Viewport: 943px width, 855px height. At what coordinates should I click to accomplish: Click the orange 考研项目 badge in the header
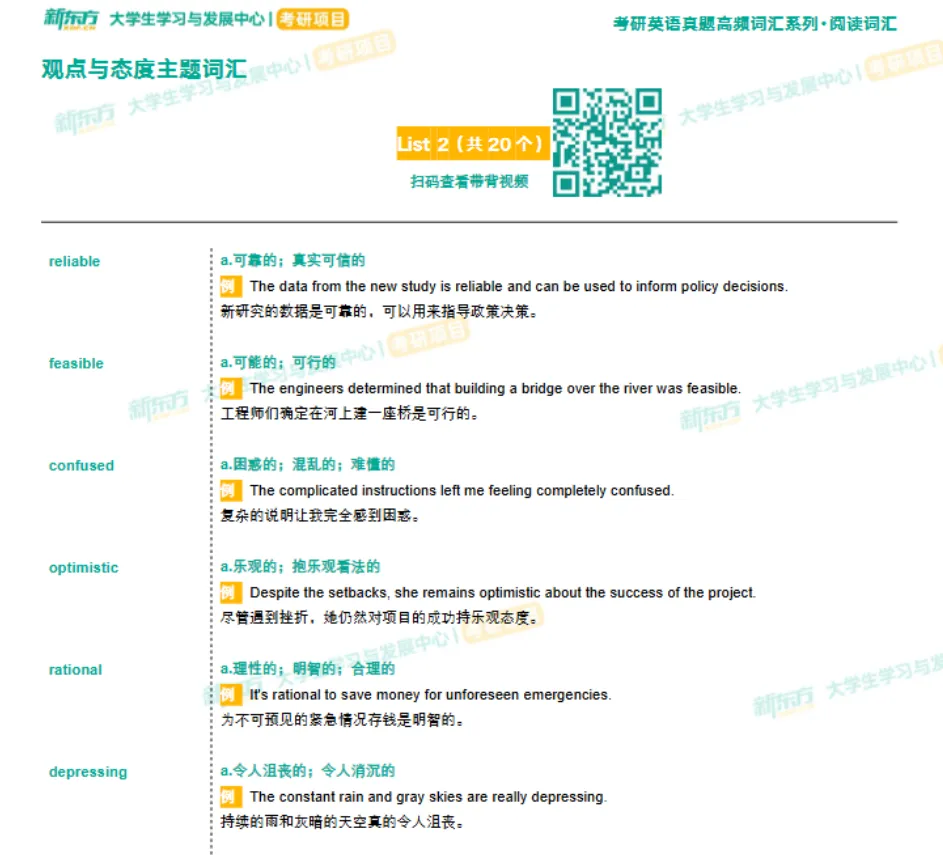pyautogui.click(x=313, y=19)
